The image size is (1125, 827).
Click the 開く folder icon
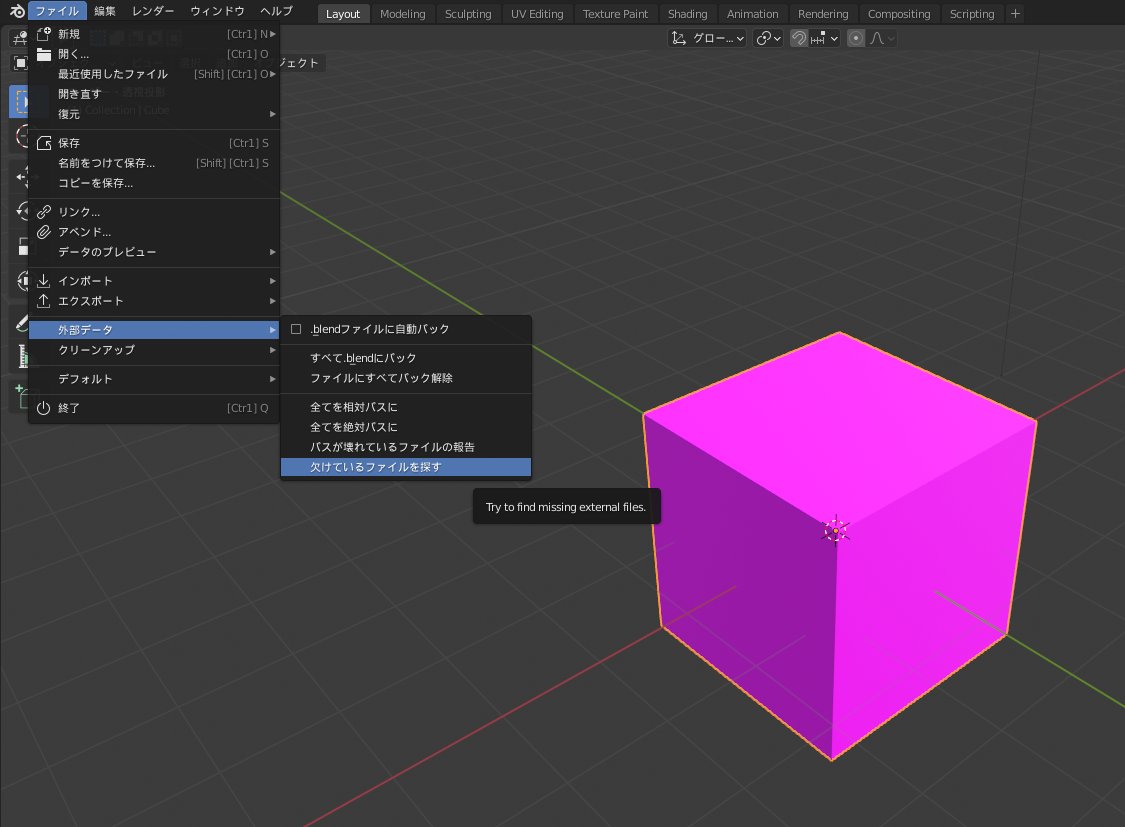(x=44, y=54)
